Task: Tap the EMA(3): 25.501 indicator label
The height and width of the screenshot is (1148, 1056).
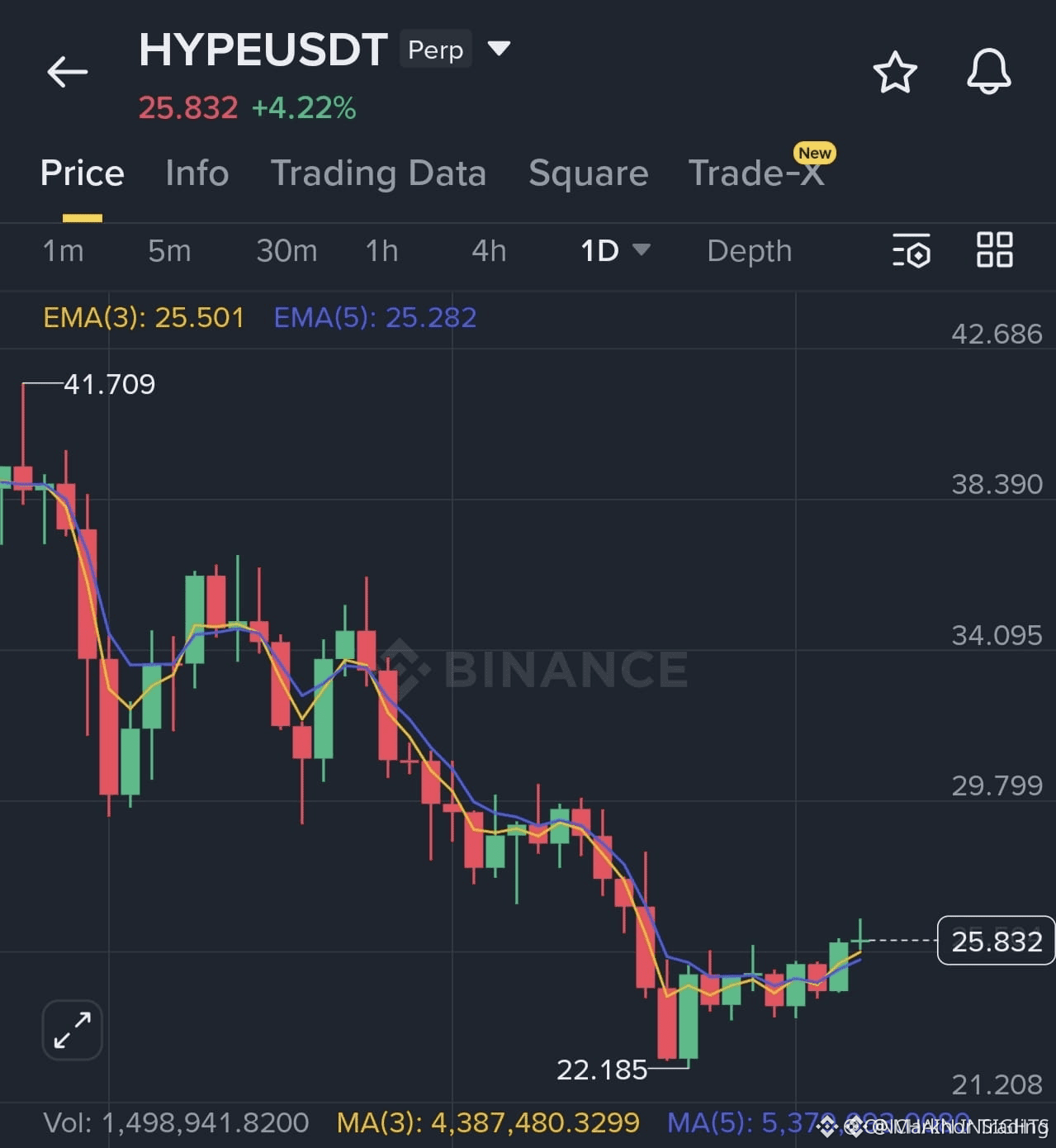Action: coord(144,317)
